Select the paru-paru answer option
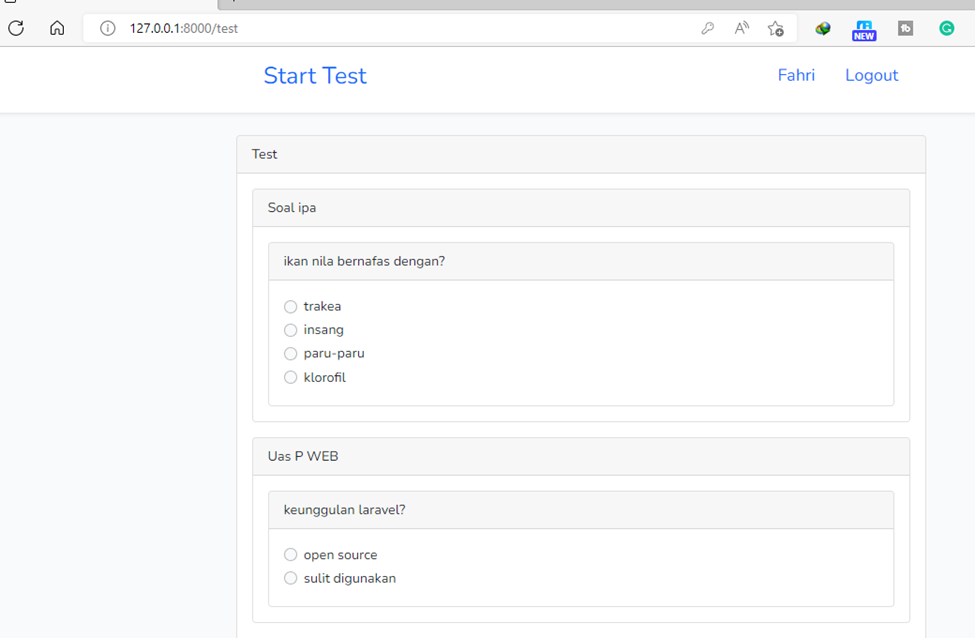975x638 pixels. pyautogui.click(x=290, y=353)
